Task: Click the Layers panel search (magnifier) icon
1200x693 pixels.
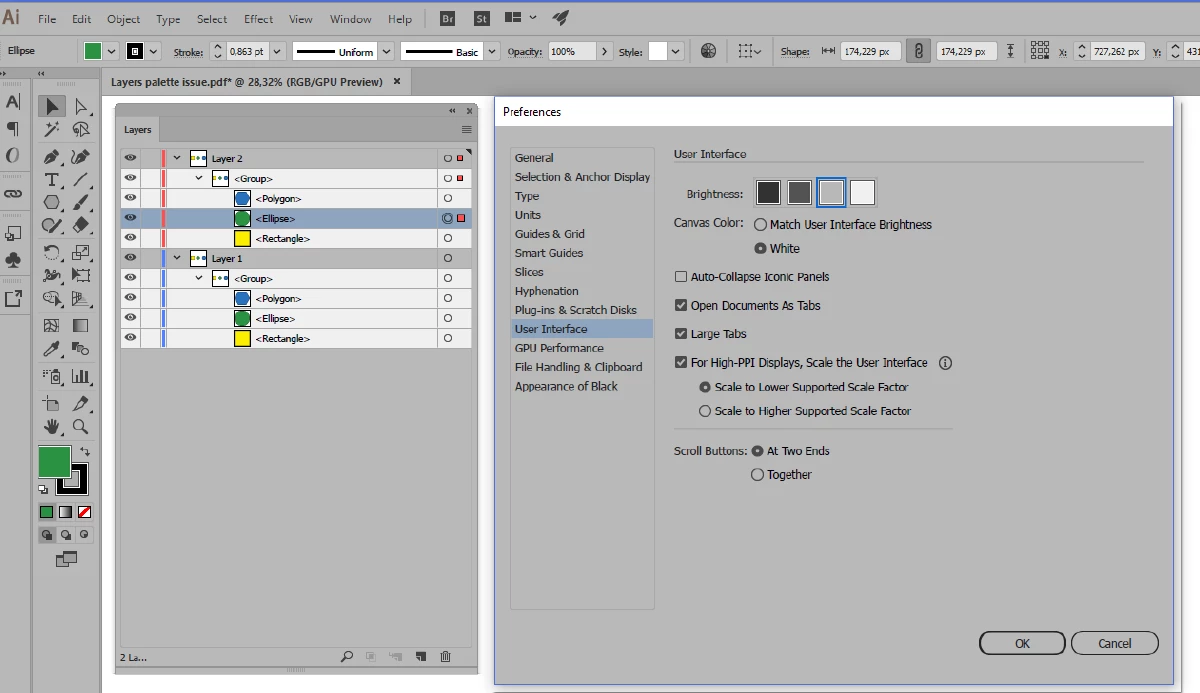Action: tap(347, 657)
